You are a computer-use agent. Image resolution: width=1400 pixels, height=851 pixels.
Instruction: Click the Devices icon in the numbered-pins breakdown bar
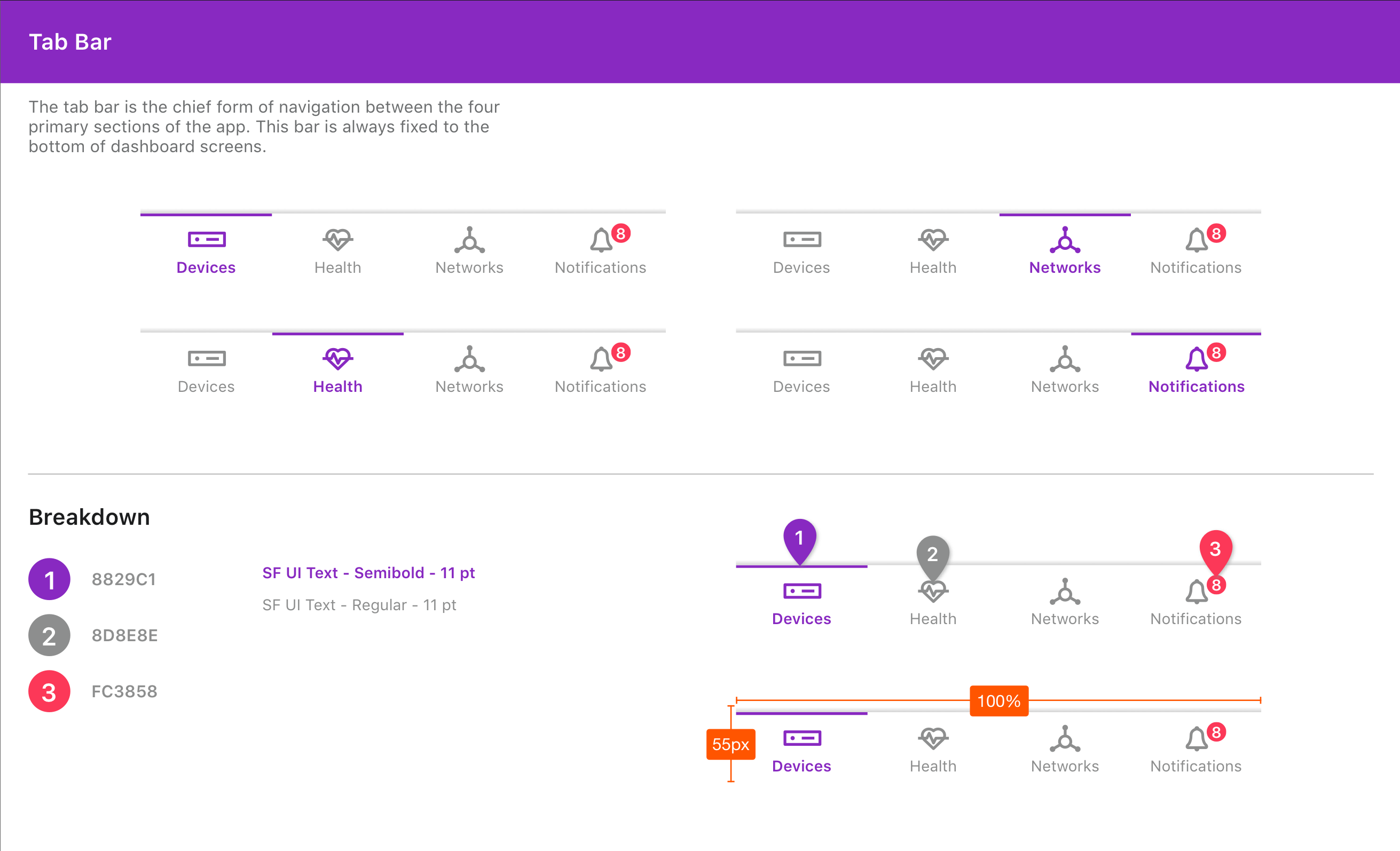[803, 591]
